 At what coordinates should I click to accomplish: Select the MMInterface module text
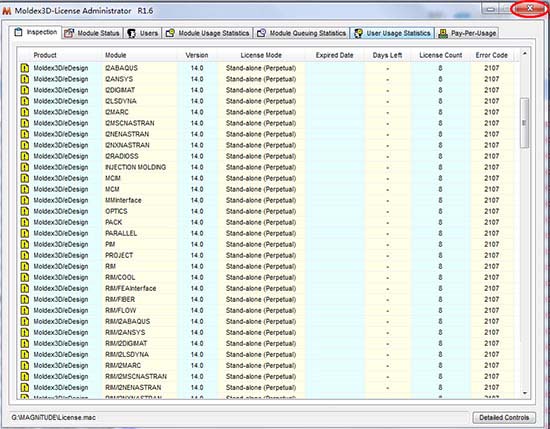[x=123, y=200]
